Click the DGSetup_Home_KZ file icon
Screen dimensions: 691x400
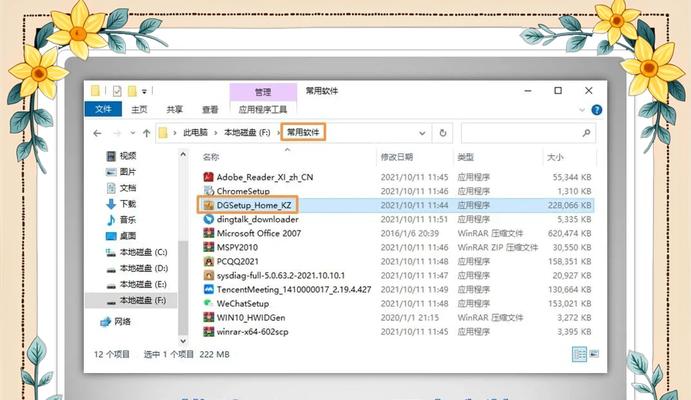[x=208, y=205]
